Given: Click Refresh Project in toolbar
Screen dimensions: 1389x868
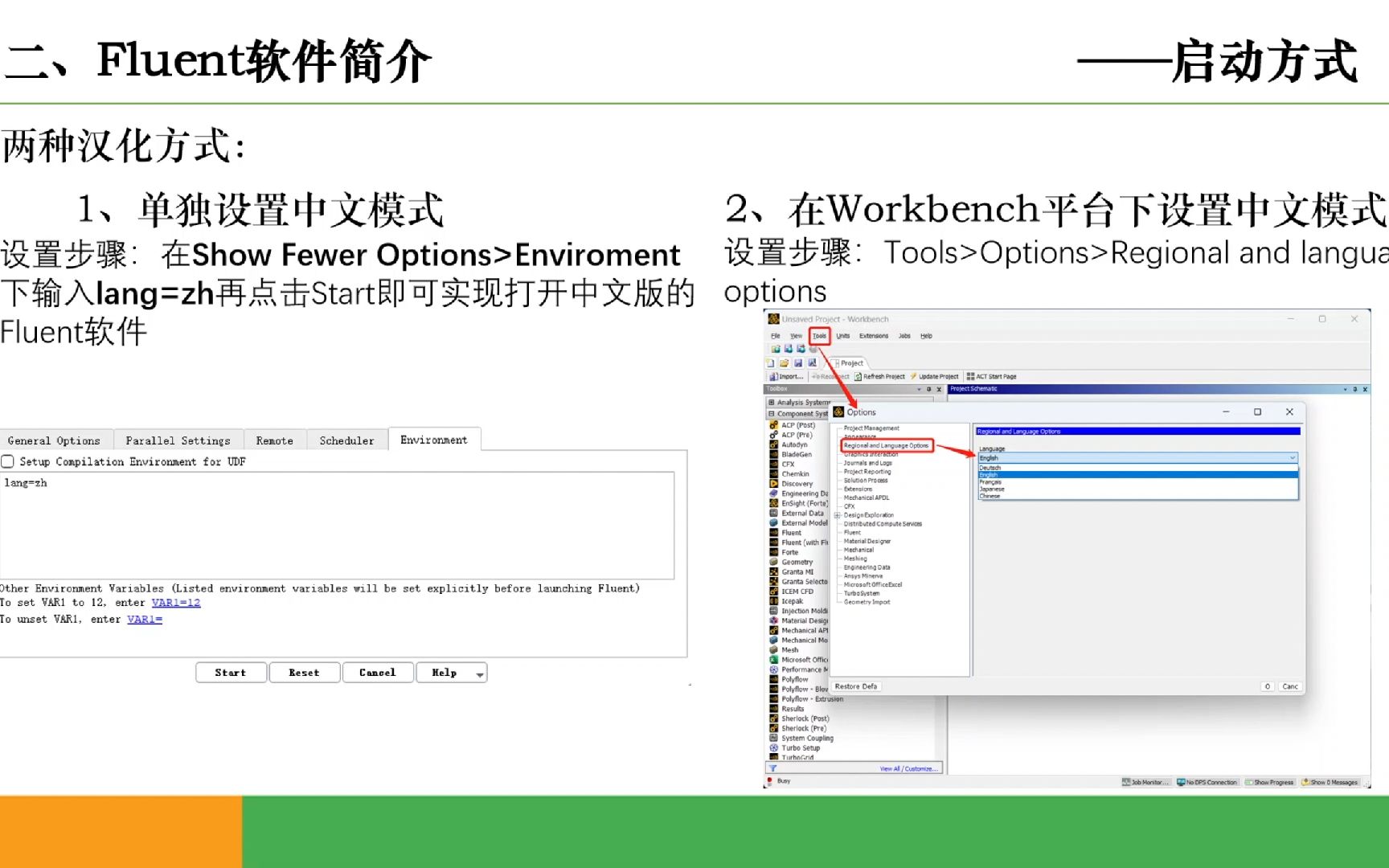Looking at the screenshot, I should (879, 376).
